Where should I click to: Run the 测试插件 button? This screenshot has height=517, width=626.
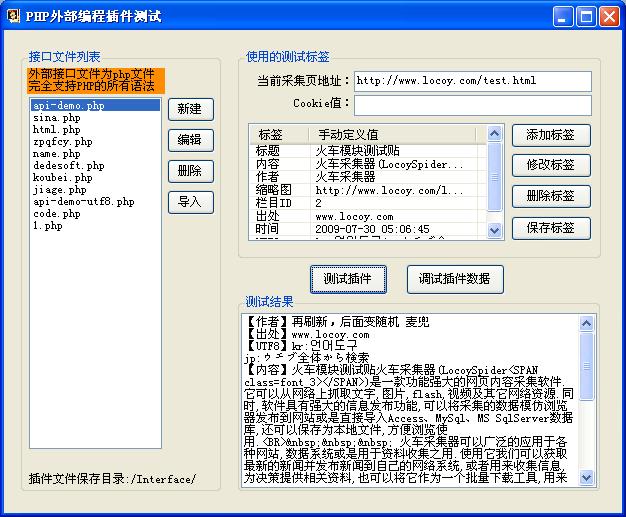click(x=347, y=279)
